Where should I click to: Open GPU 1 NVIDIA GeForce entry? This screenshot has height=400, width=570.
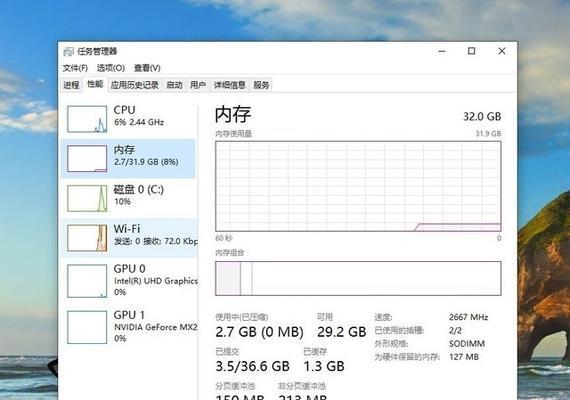(128, 327)
